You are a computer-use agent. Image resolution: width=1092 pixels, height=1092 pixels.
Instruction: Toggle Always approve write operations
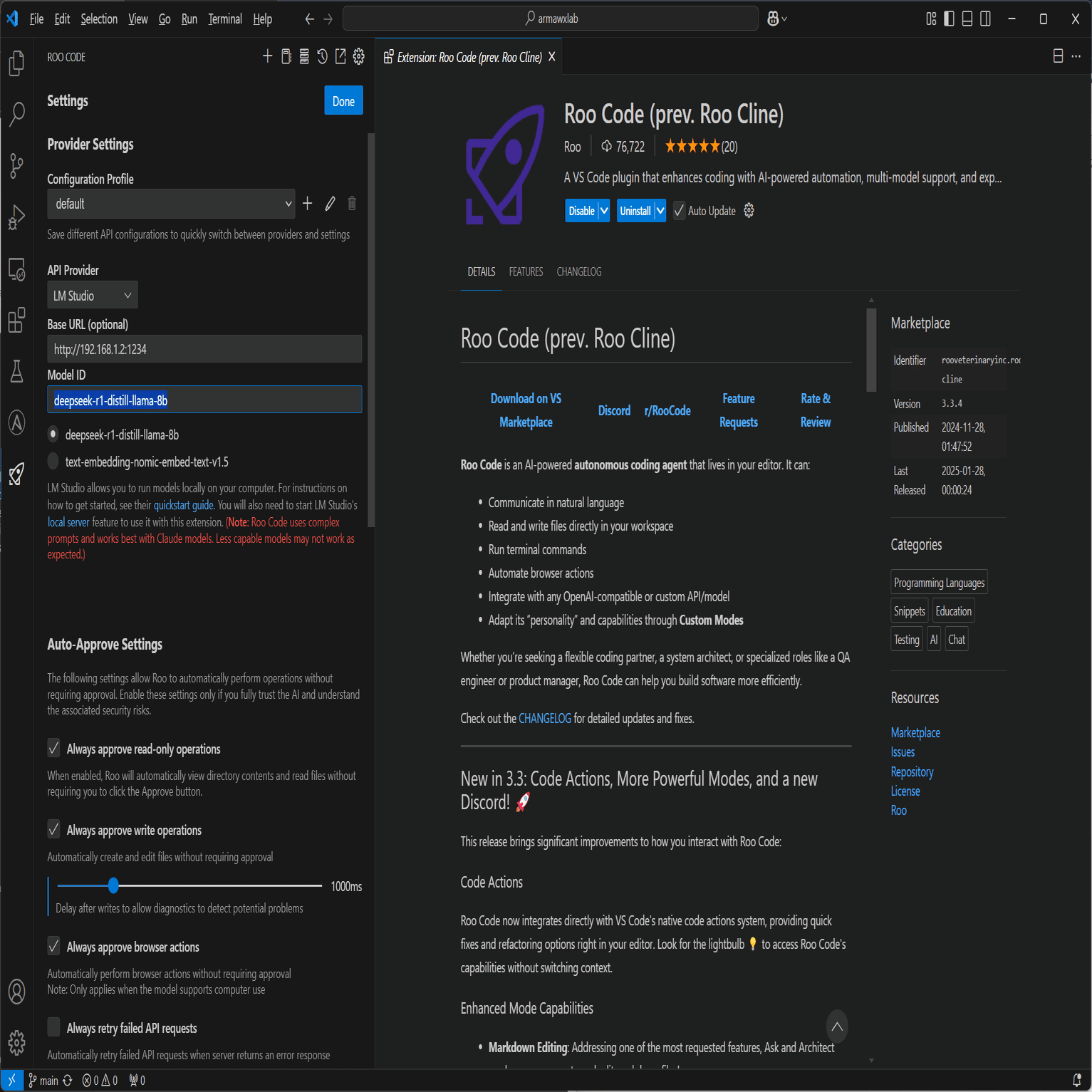[53, 829]
